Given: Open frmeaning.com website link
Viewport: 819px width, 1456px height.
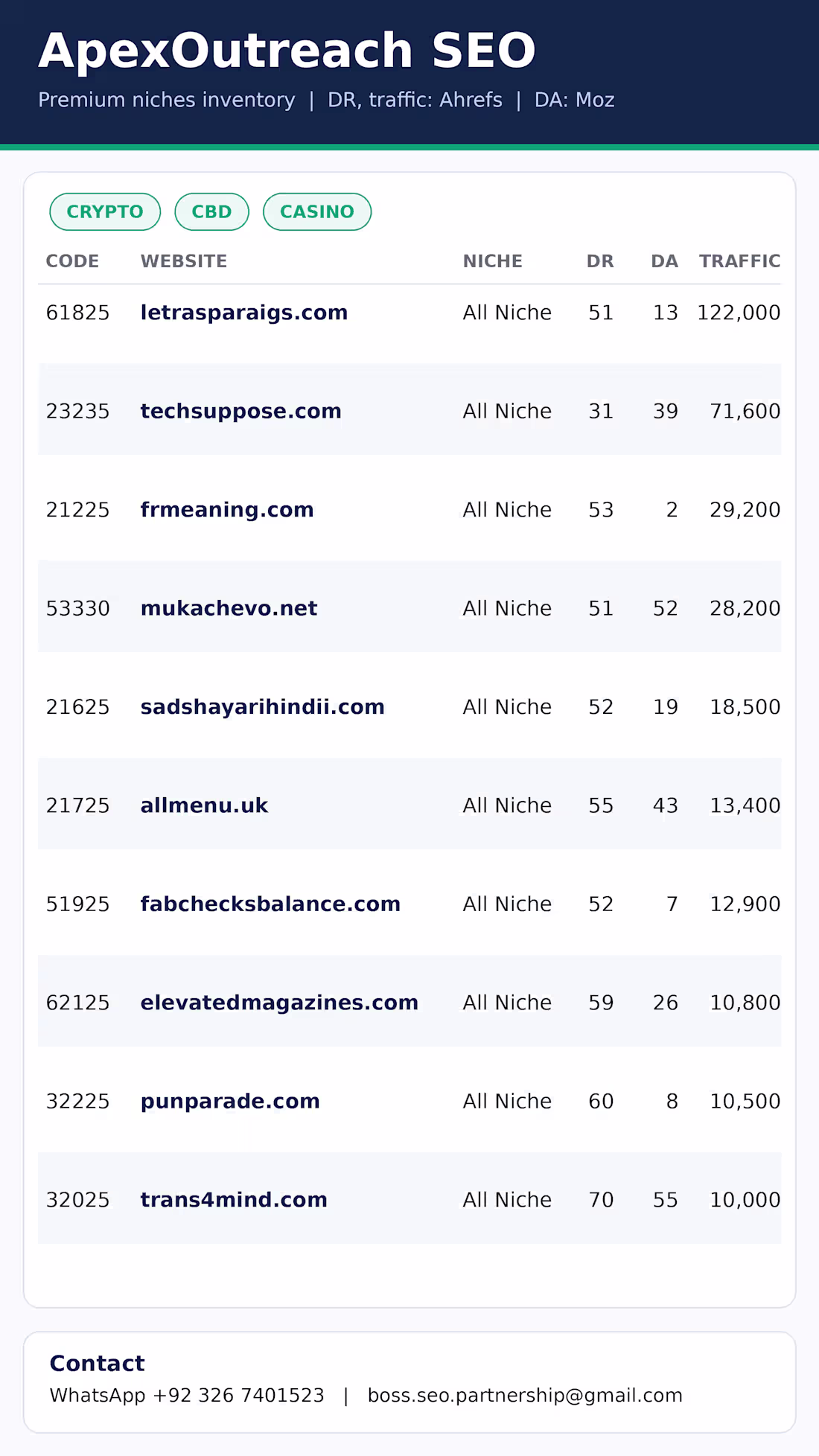Looking at the screenshot, I should 227,510.
